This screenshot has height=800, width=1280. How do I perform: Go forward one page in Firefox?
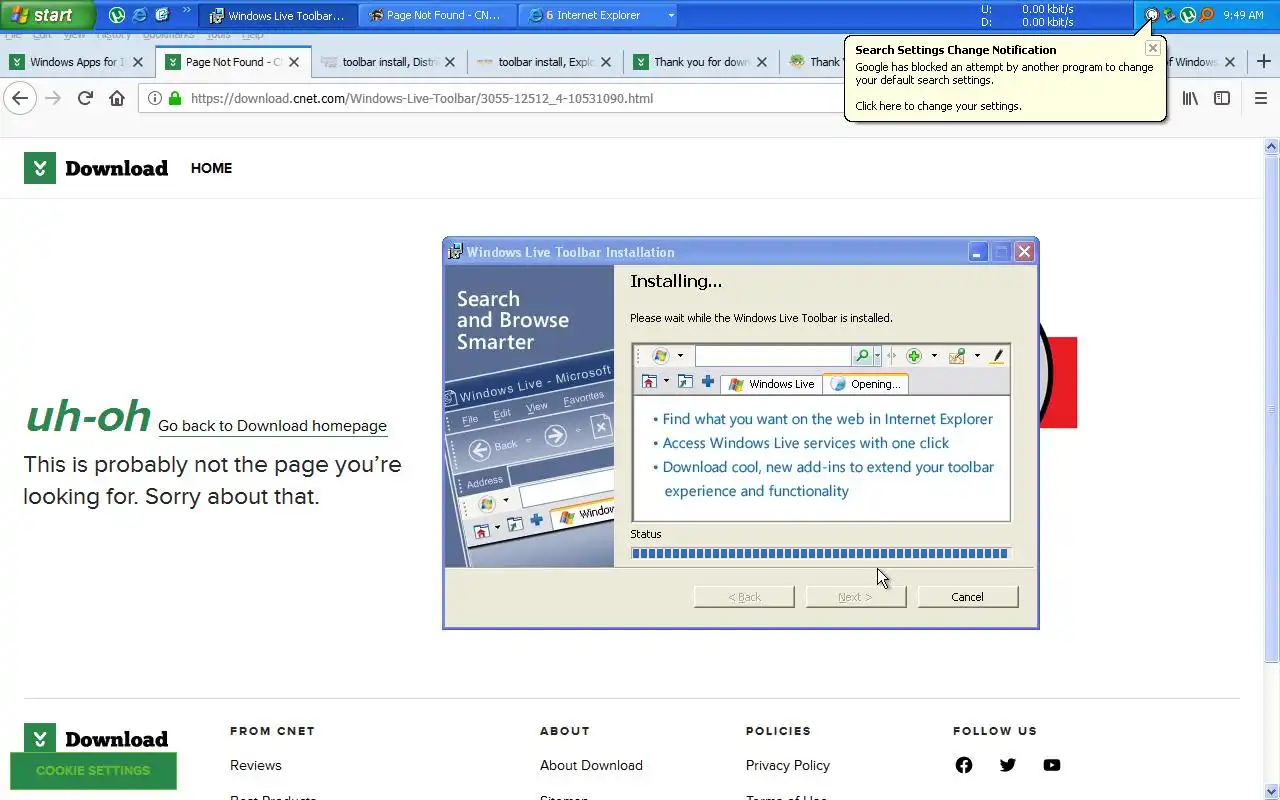pos(53,98)
